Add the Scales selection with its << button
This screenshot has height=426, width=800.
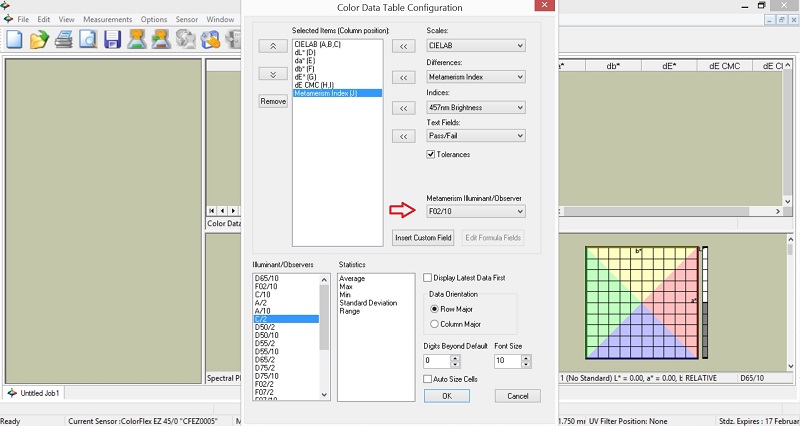tap(403, 46)
